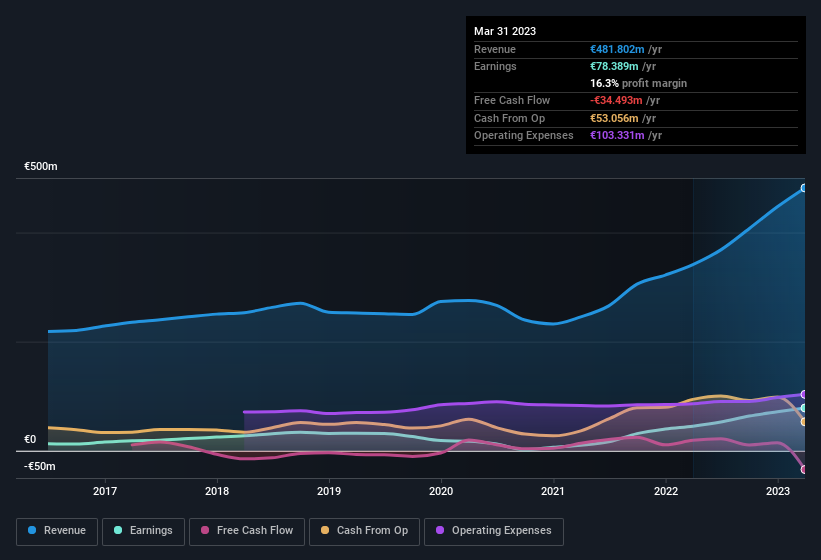Toggle the Revenue legend button
Screen dimensions: 821x560
point(57,531)
